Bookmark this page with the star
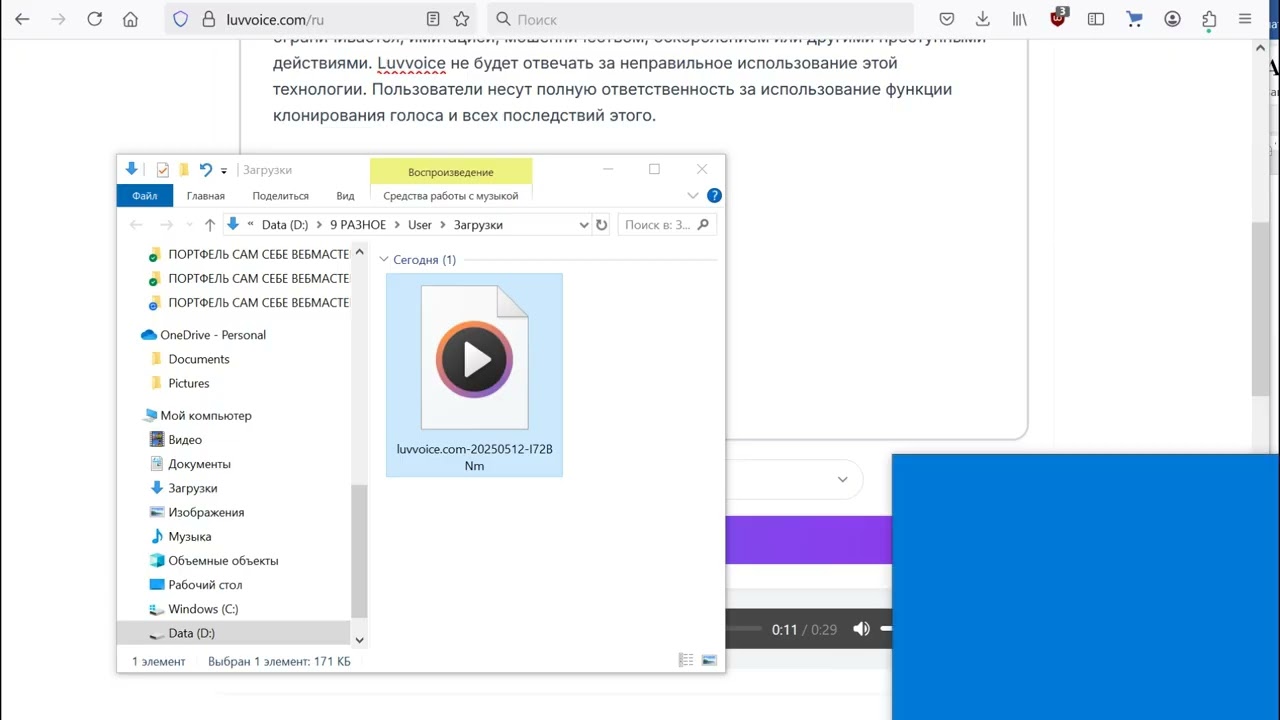This screenshot has width=1280, height=720. point(461,19)
